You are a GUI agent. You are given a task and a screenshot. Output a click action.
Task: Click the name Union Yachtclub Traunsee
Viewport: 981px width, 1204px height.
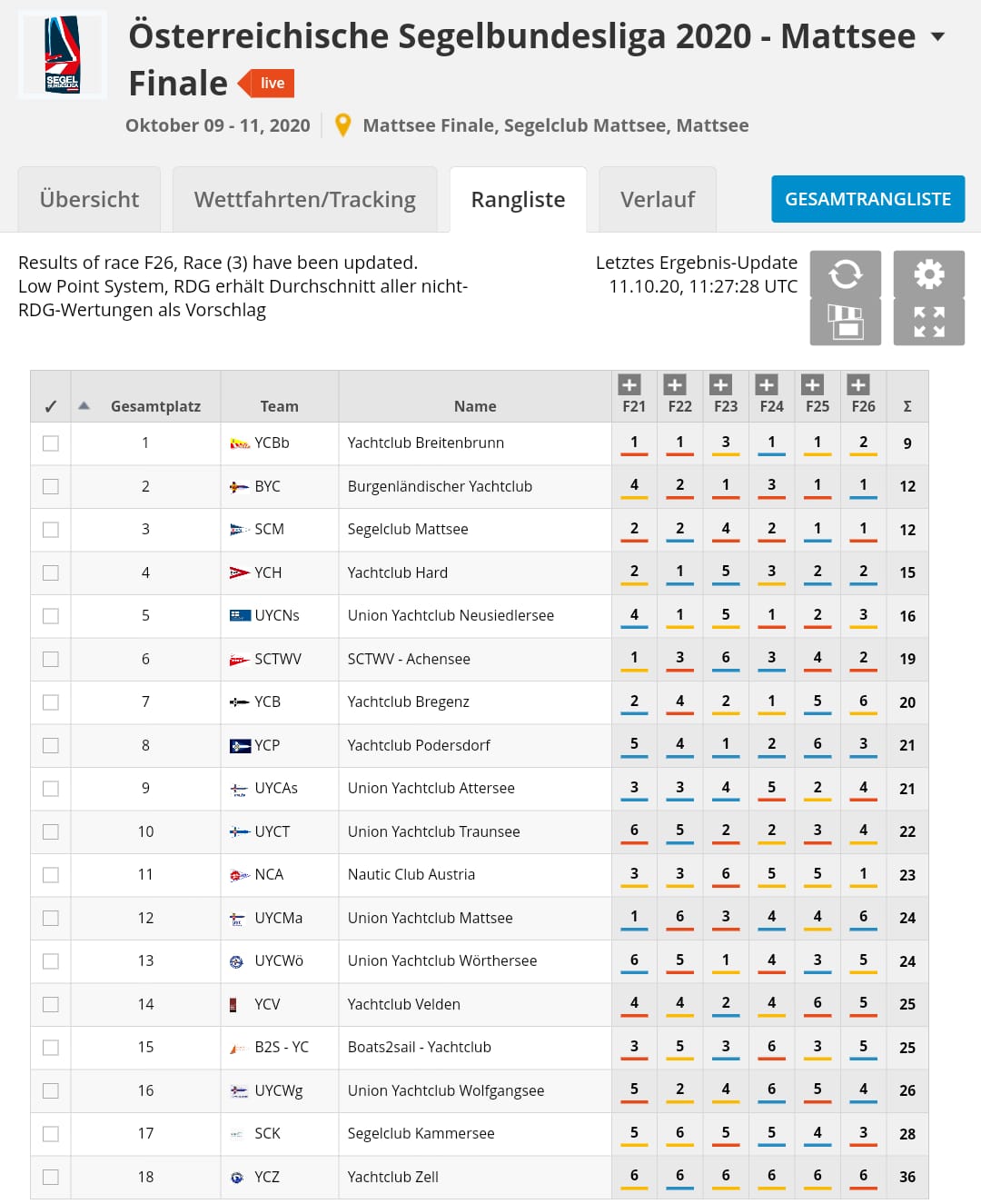tap(434, 831)
